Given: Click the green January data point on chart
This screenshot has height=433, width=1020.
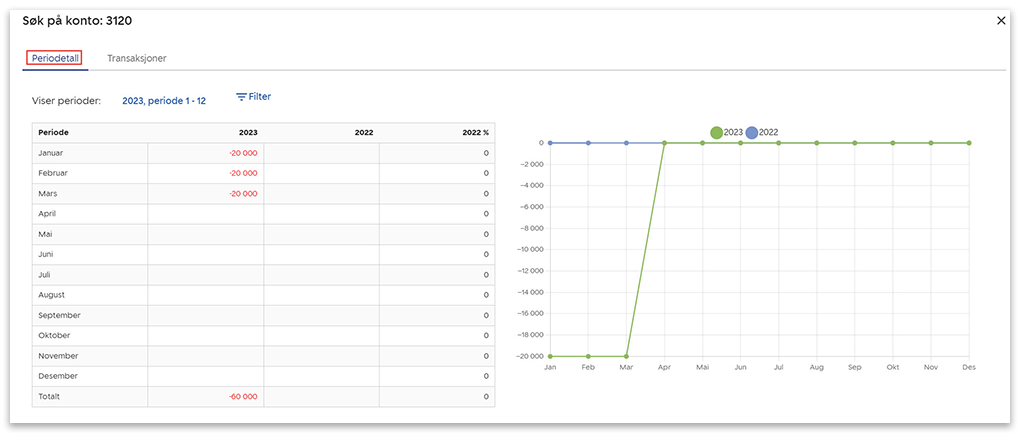Looking at the screenshot, I should click(x=550, y=356).
